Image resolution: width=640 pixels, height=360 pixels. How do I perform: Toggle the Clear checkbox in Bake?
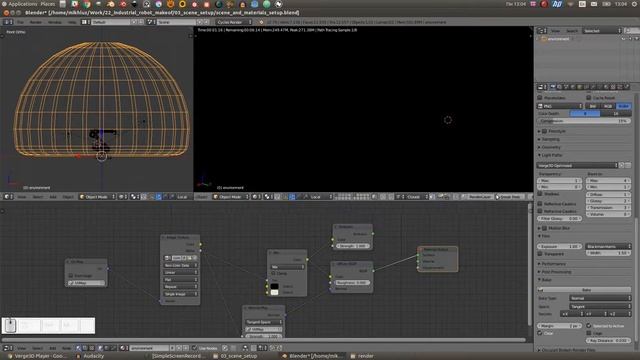(540, 333)
